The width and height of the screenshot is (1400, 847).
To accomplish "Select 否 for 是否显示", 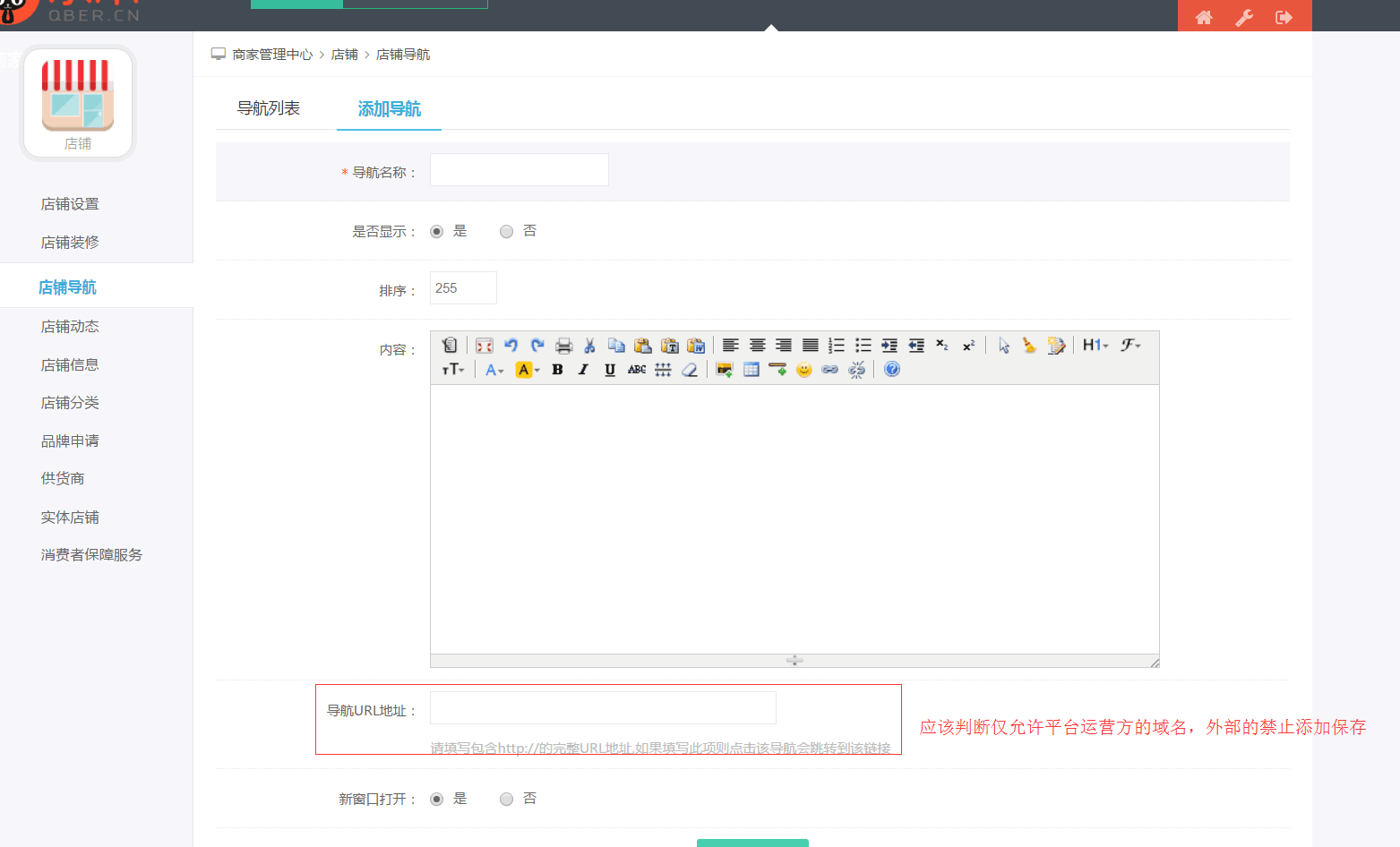I will (x=507, y=232).
